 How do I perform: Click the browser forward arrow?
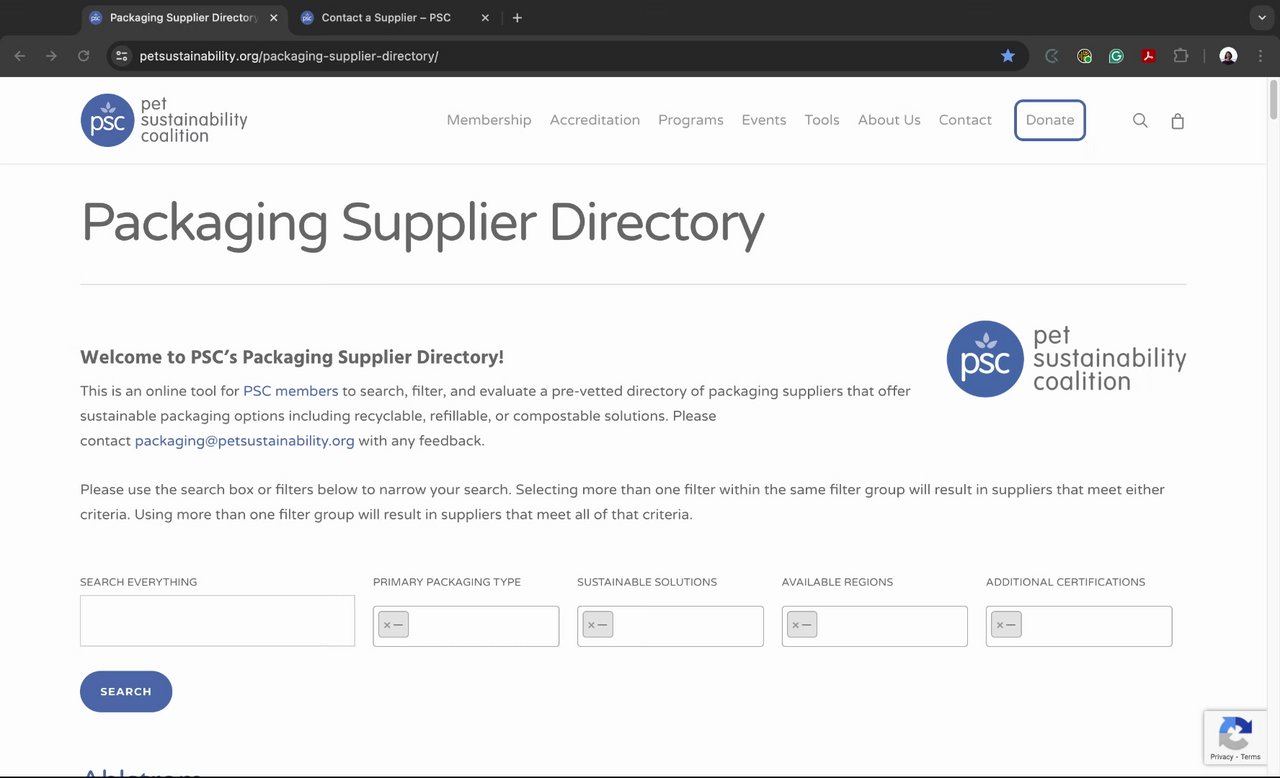pos(51,56)
